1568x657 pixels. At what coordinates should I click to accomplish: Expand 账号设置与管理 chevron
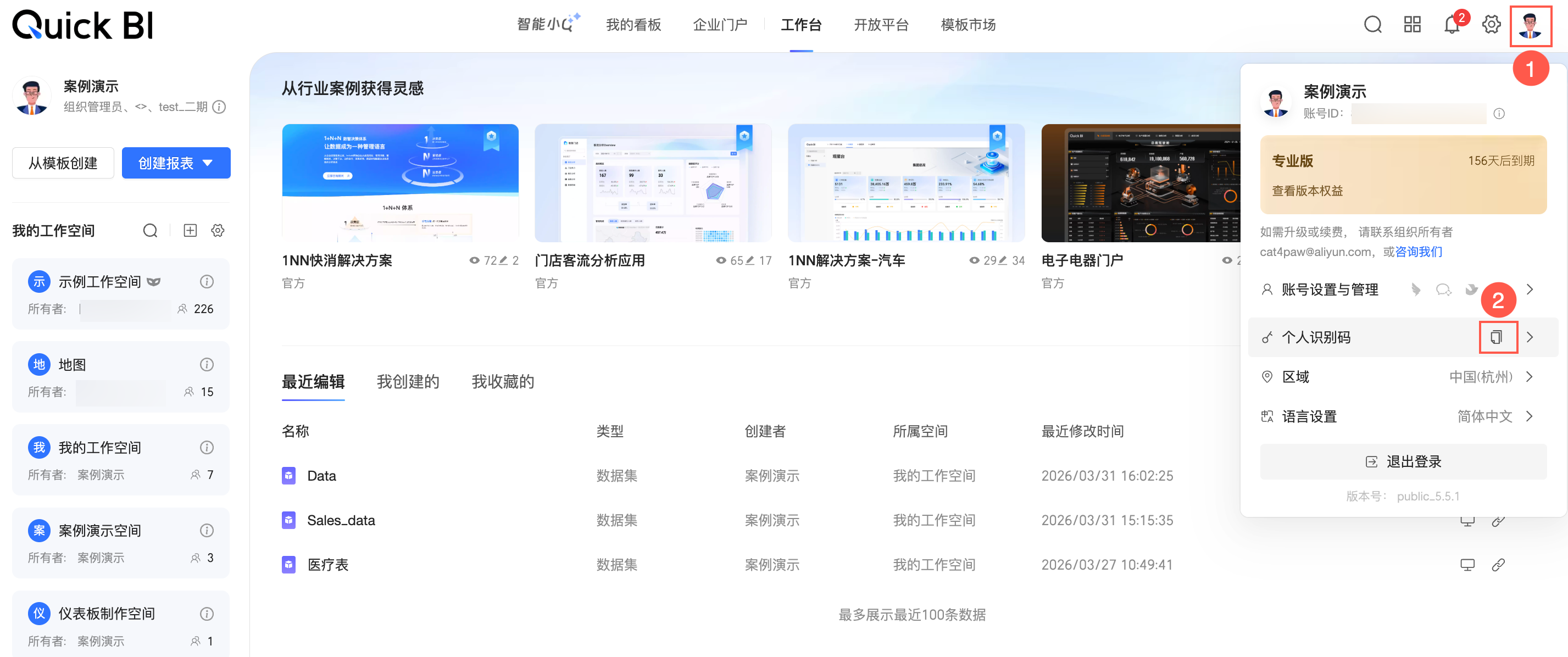(x=1529, y=289)
